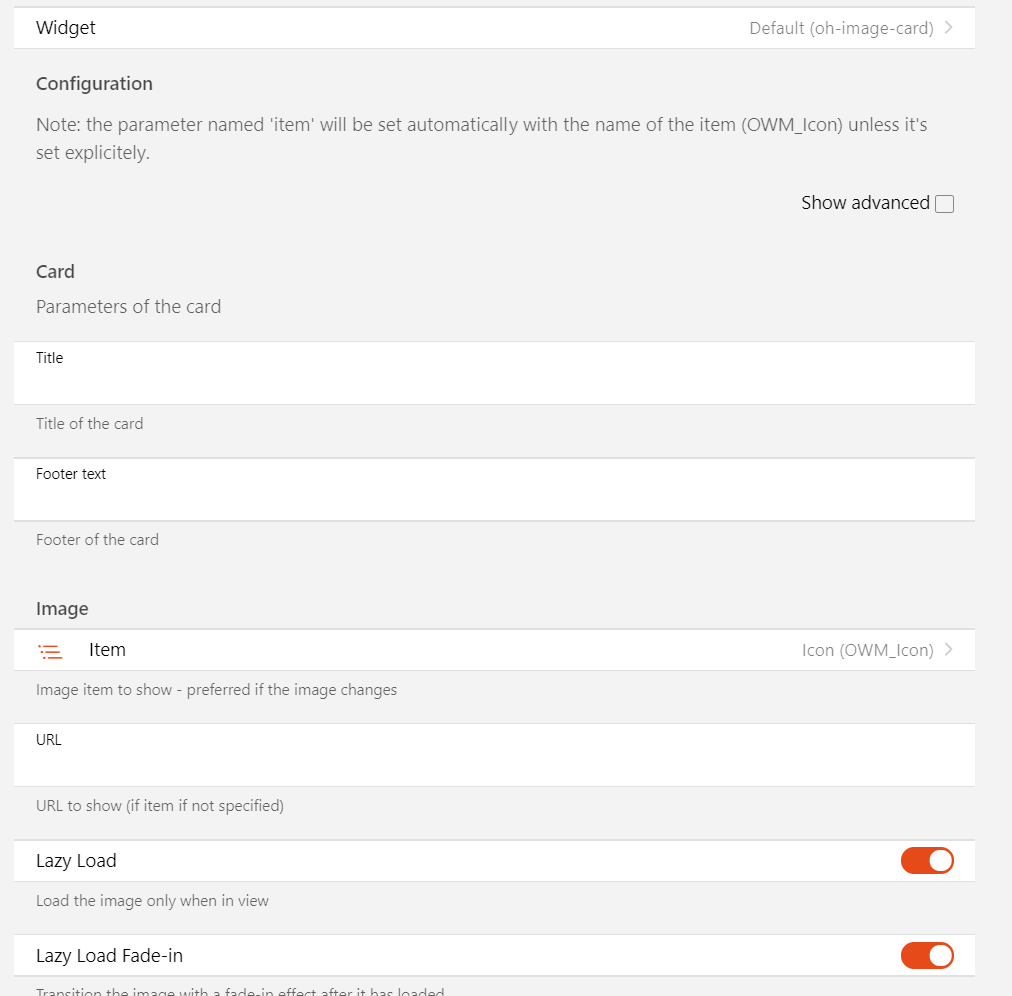Click the Item label in Image section
This screenshot has width=1012, height=996.
coord(107,650)
